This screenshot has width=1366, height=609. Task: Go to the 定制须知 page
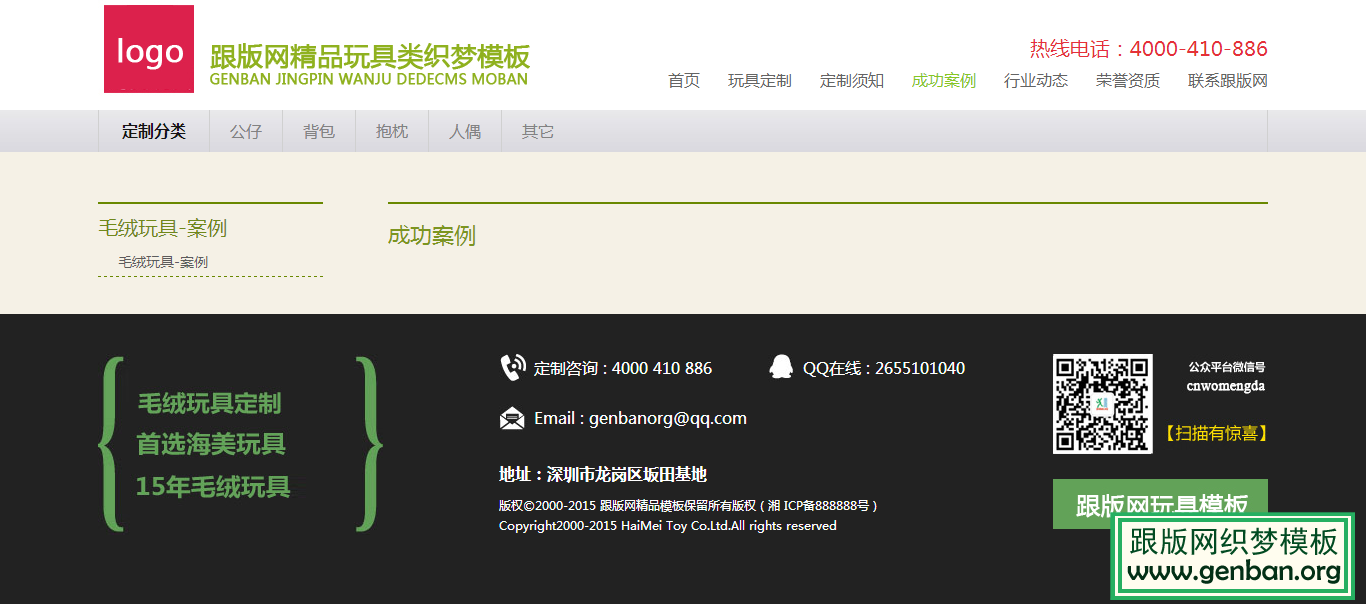pos(851,81)
